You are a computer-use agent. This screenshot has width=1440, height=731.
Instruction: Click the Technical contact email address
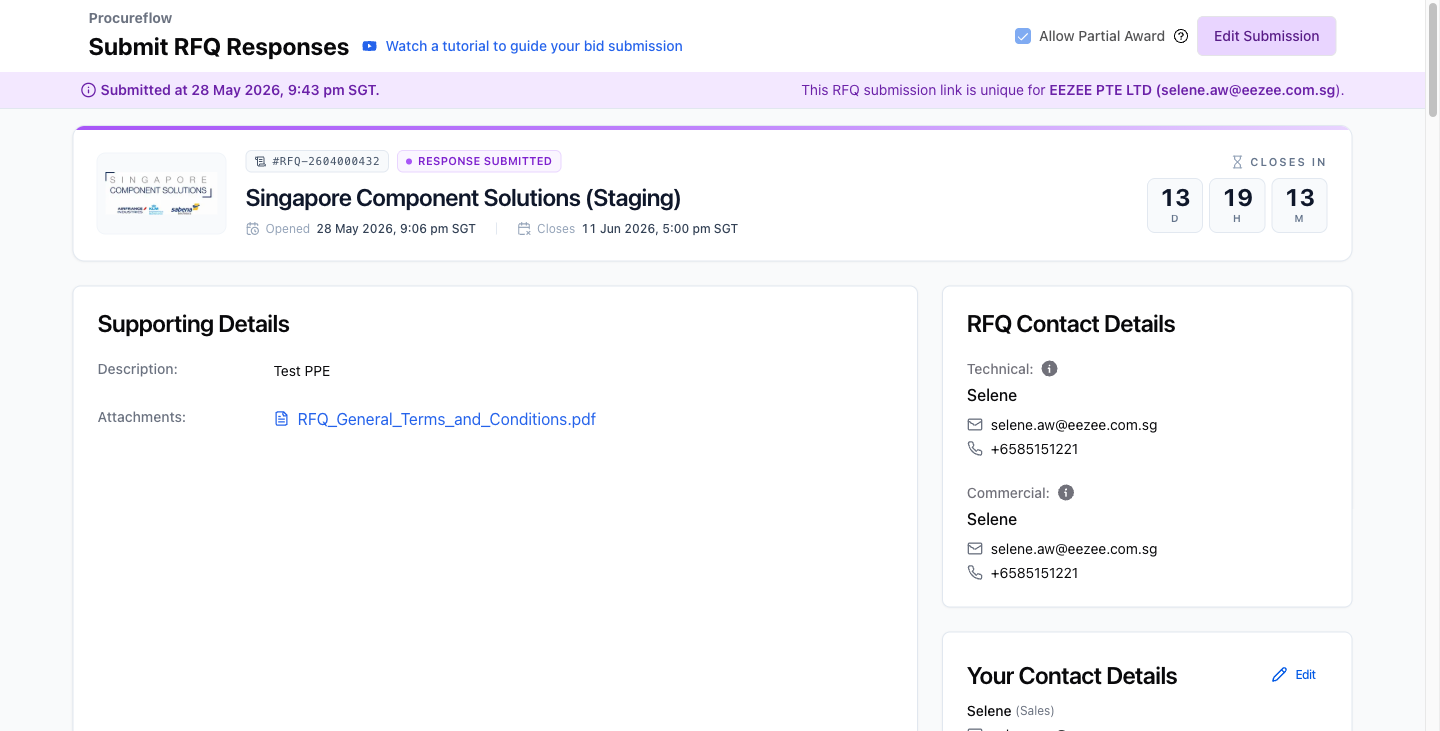pos(1074,425)
